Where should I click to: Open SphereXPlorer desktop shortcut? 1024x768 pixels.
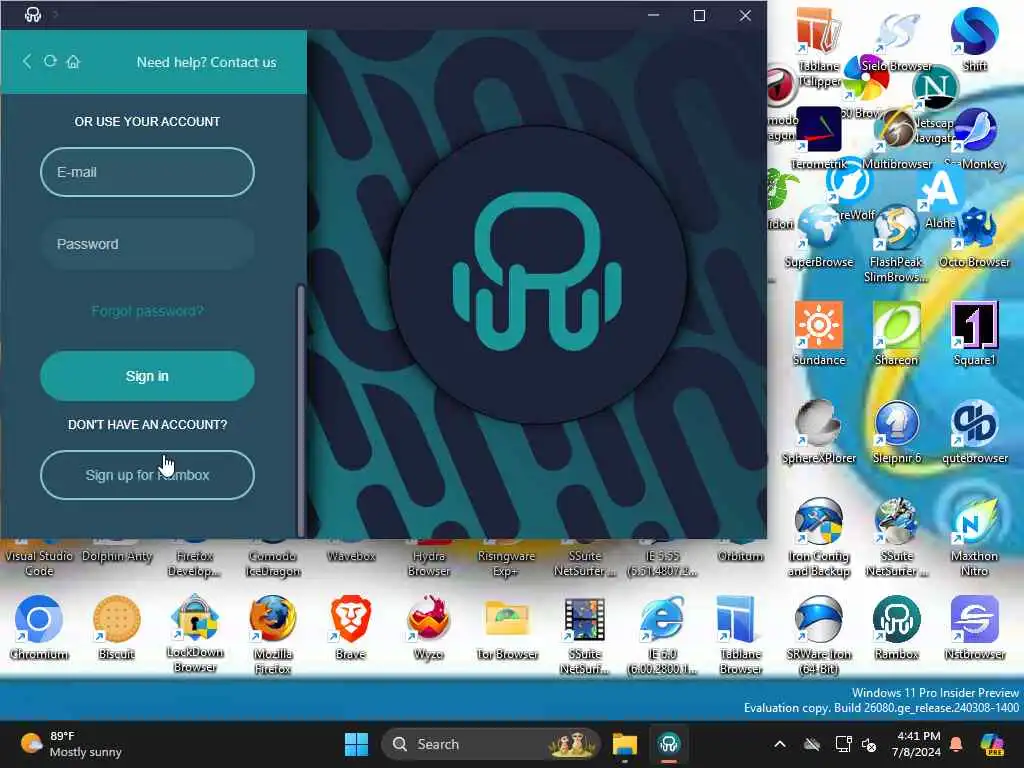pyautogui.click(x=818, y=431)
